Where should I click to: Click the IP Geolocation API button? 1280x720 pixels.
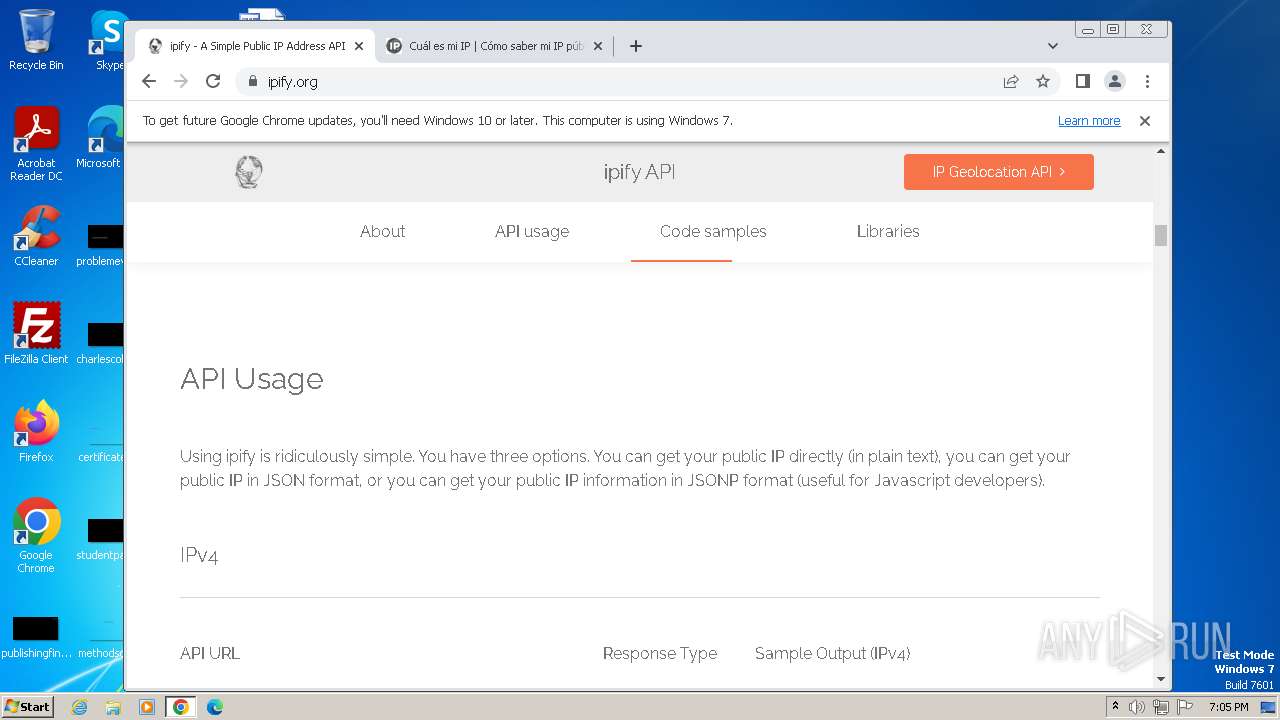click(x=999, y=172)
